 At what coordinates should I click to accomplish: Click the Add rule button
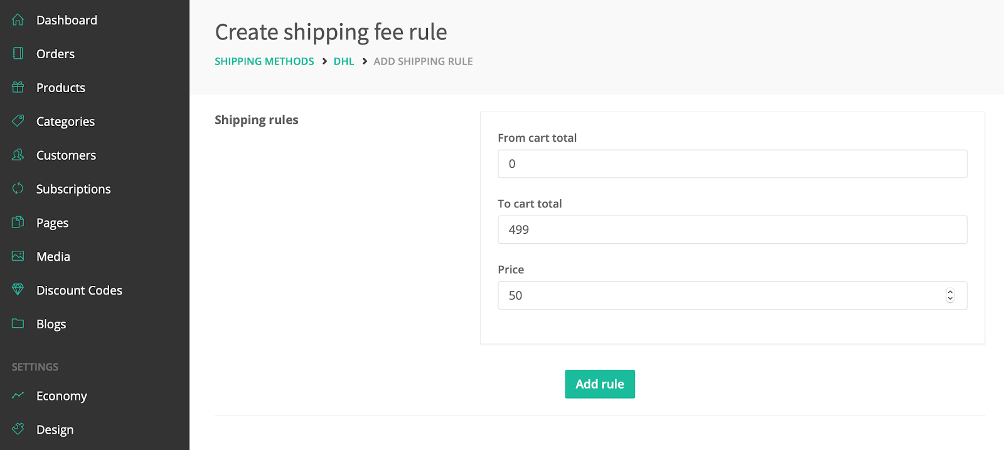click(599, 384)
